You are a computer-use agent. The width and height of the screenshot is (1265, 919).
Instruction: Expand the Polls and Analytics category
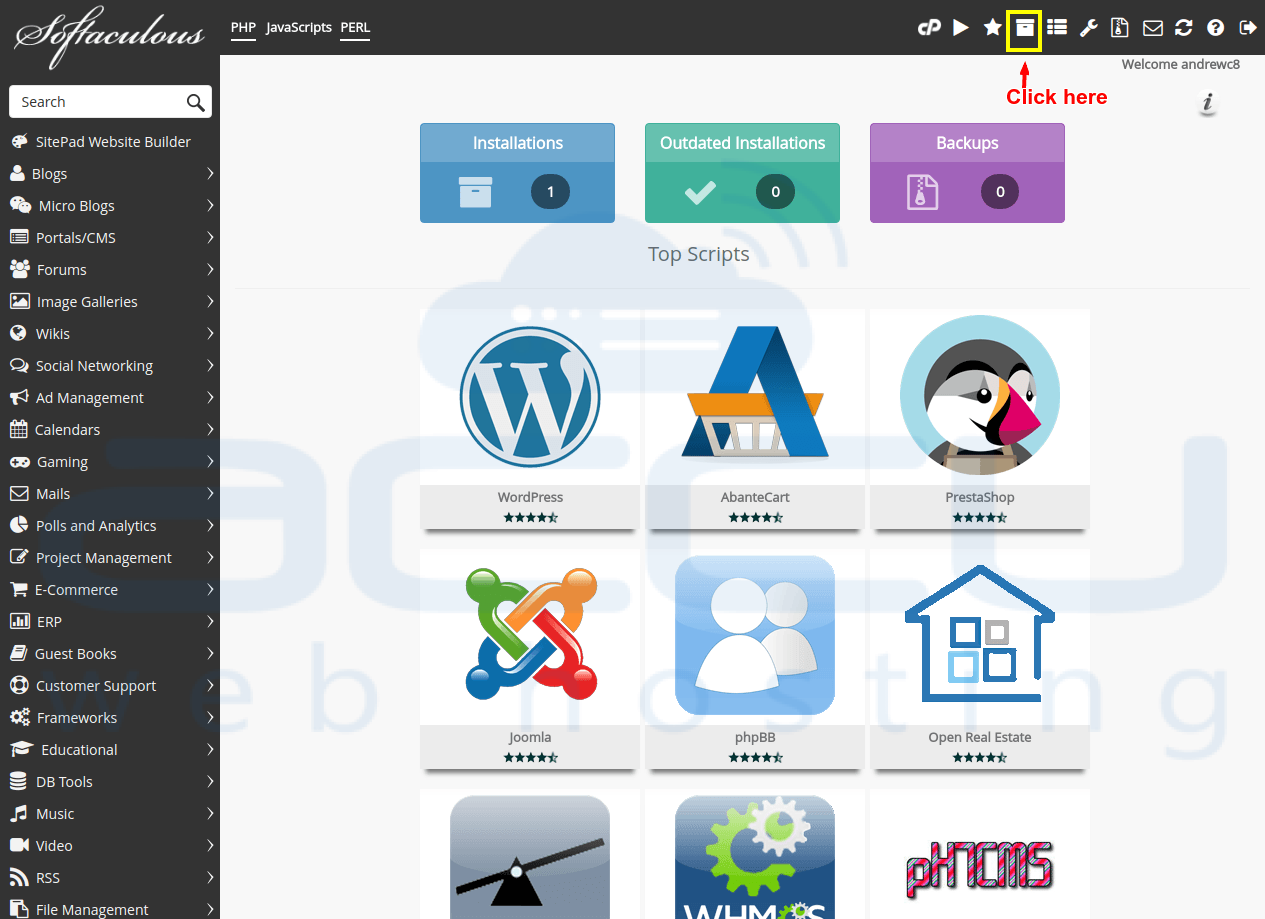pos(110,526)
